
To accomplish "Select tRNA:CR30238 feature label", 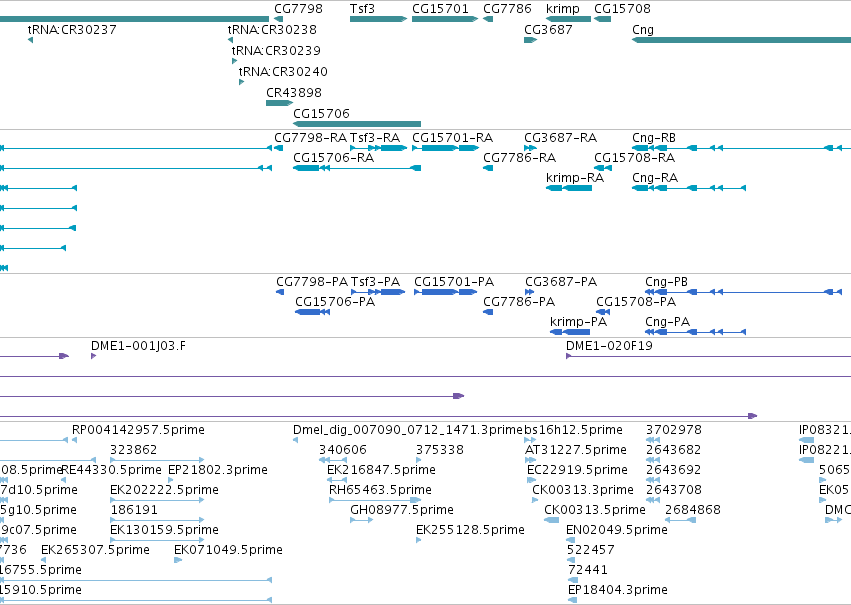I will [272, 29].
